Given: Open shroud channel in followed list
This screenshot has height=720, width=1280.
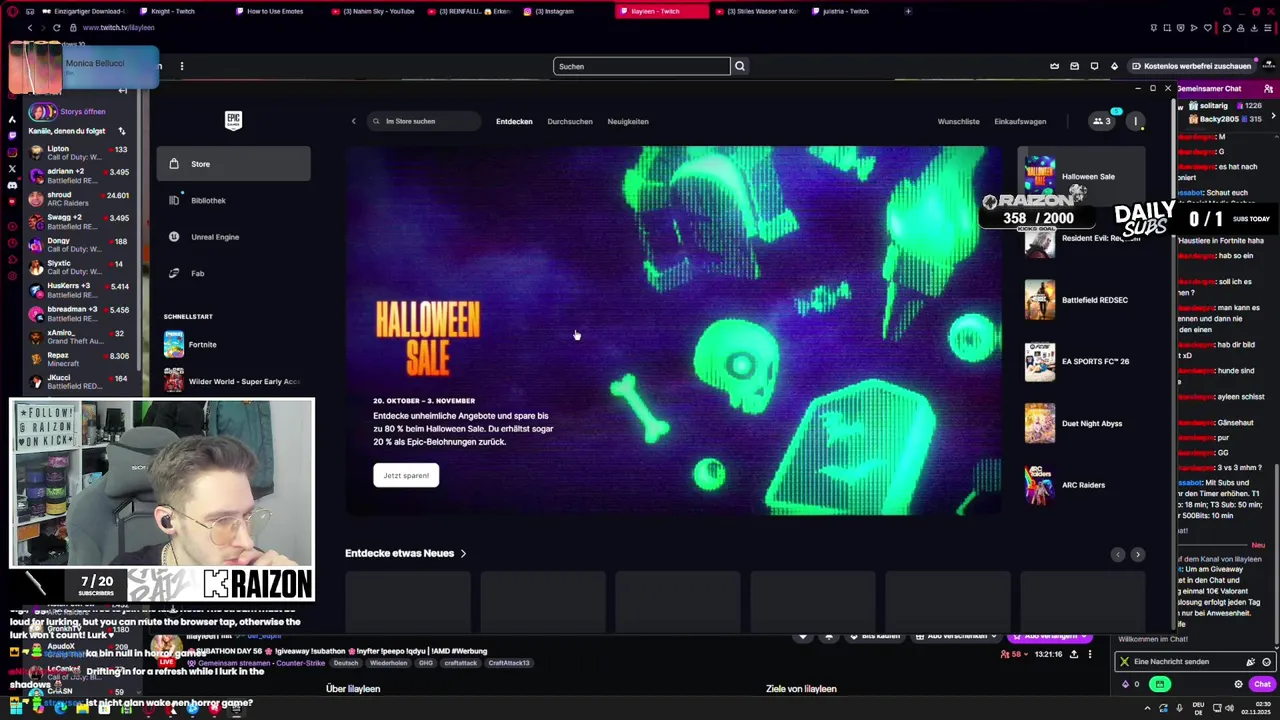Looking at the screenshot, I should point(80,199).
